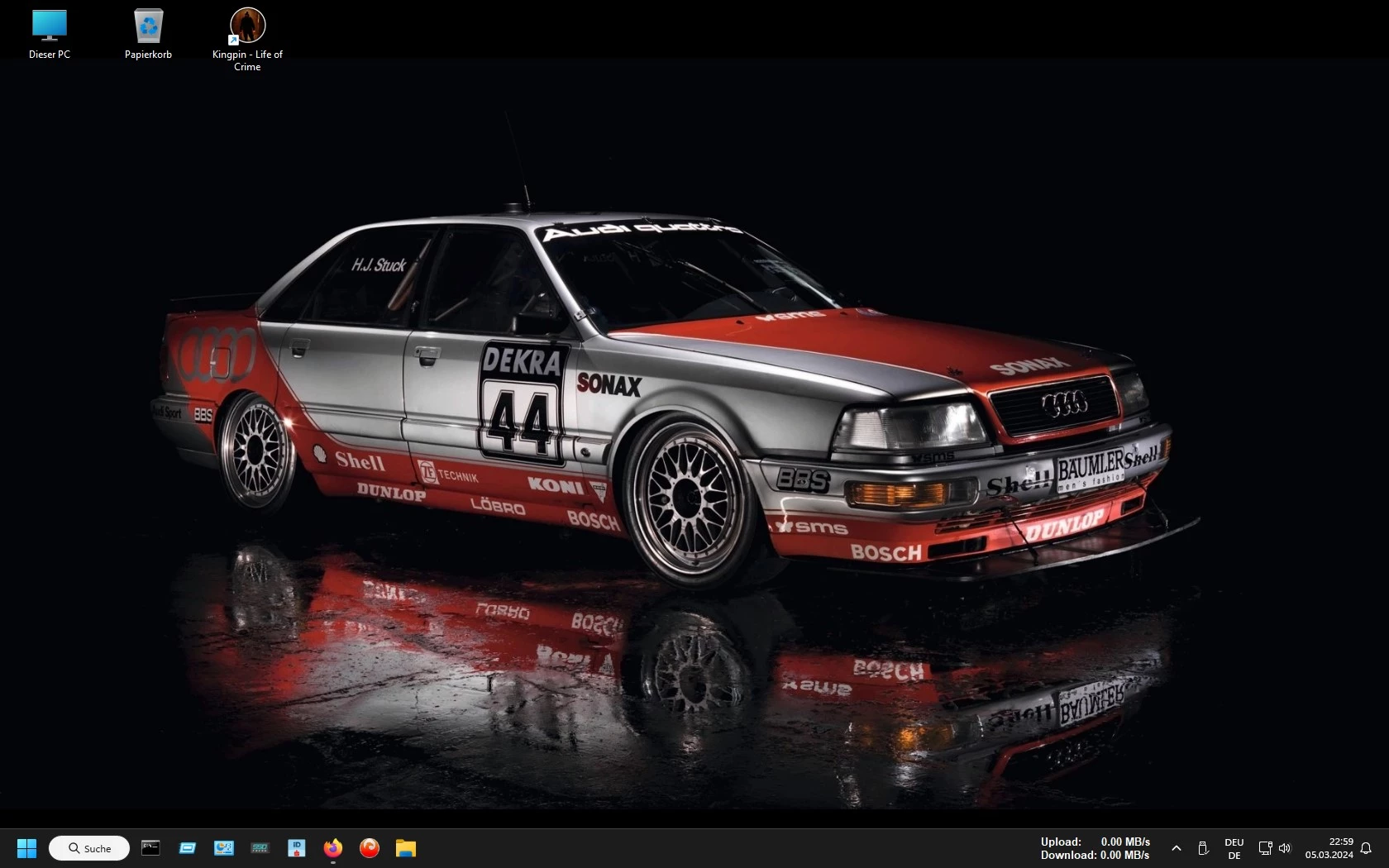1389x868 pixels.
Task: Expand the hidden system tray icons
Action: pyautogui.click(x=1177, y=848)
